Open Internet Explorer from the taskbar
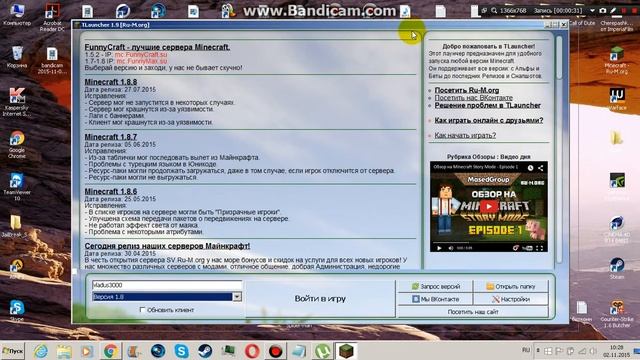The image size is (640, 360). tap(40, 351)
